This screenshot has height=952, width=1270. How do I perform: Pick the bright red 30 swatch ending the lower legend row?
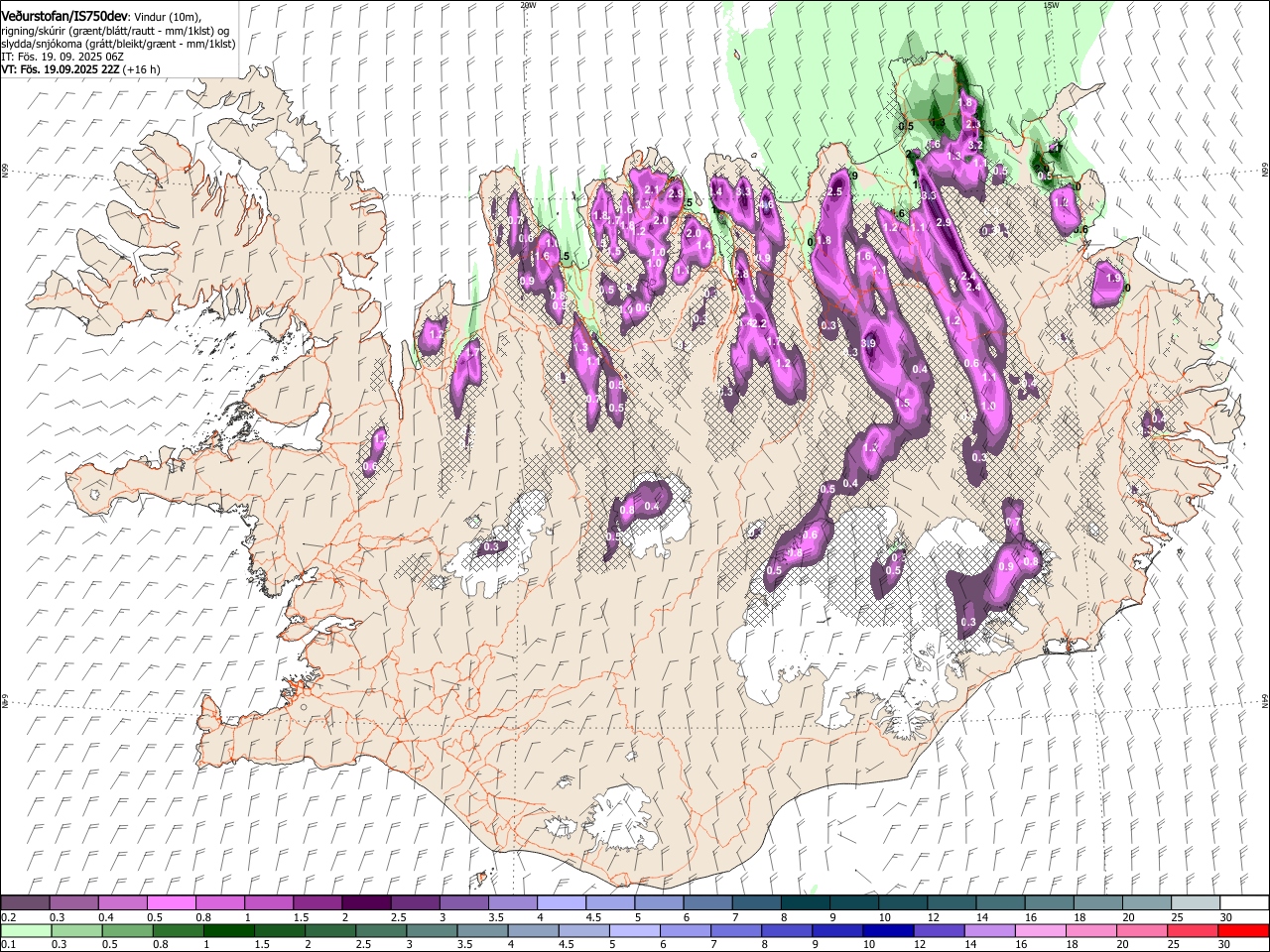(1242, 930)
